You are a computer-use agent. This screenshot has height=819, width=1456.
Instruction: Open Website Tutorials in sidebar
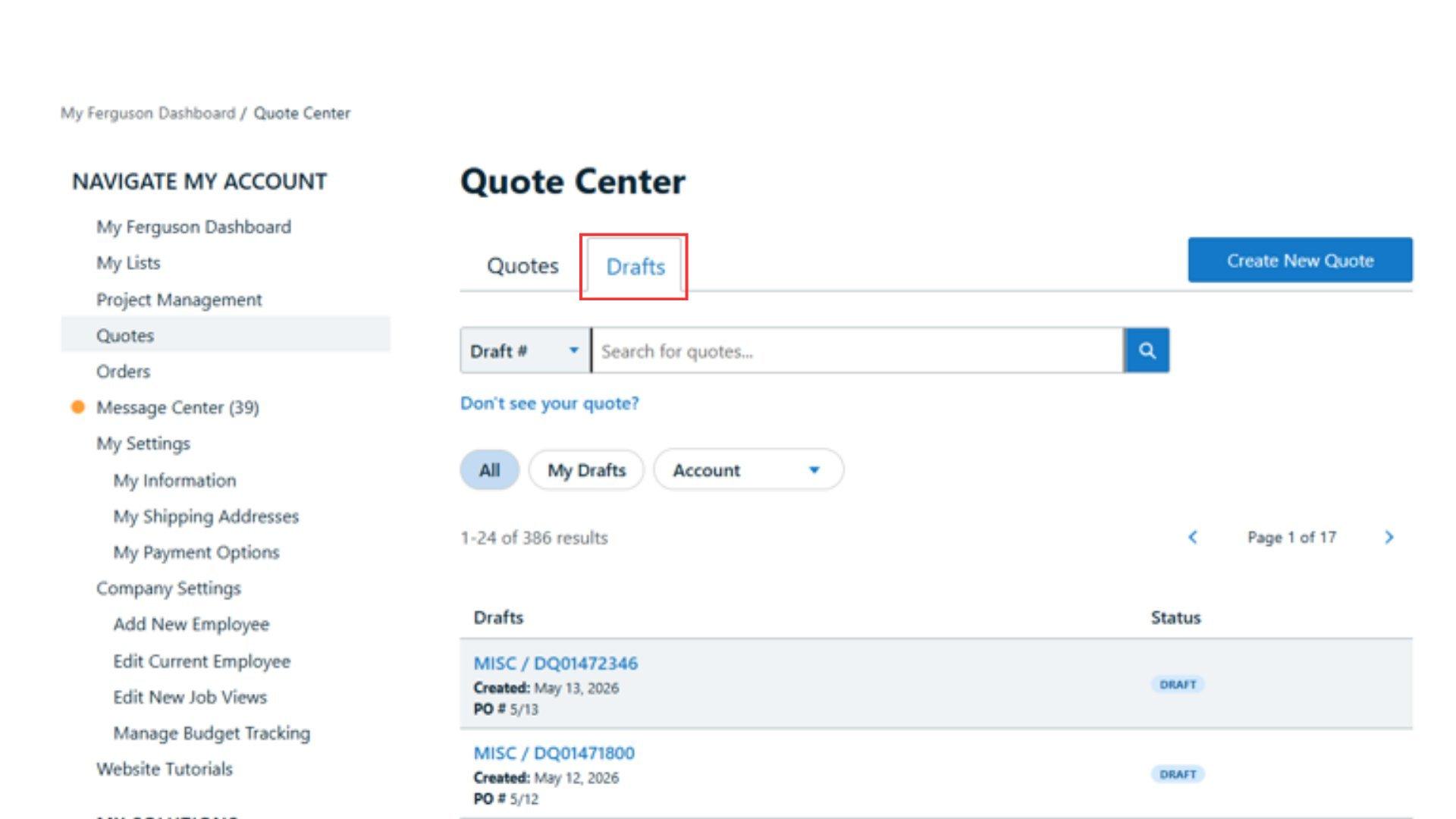[x=165, y=769]
